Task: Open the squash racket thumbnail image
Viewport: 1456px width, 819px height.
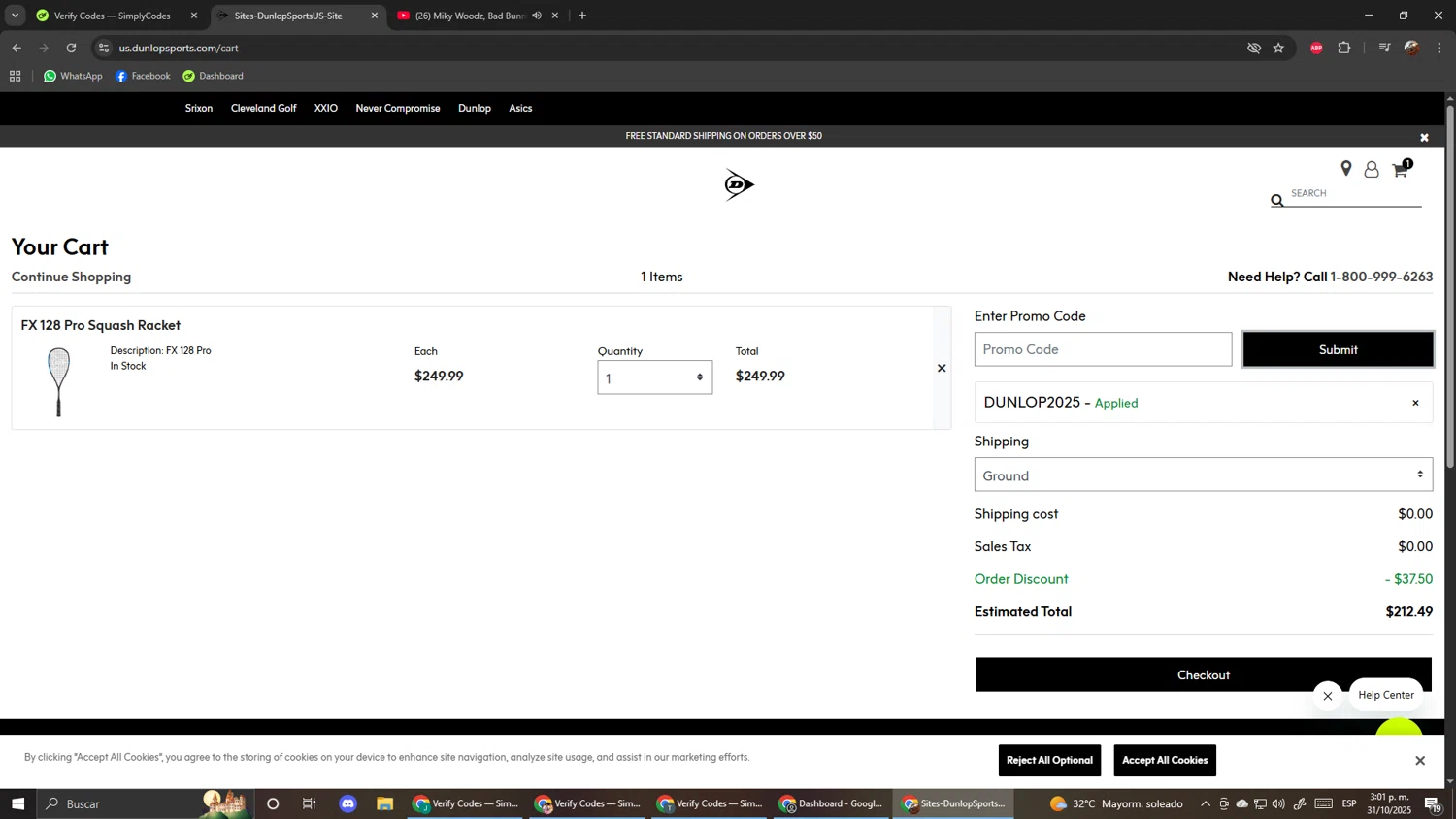Action: (x=58, y=382)
